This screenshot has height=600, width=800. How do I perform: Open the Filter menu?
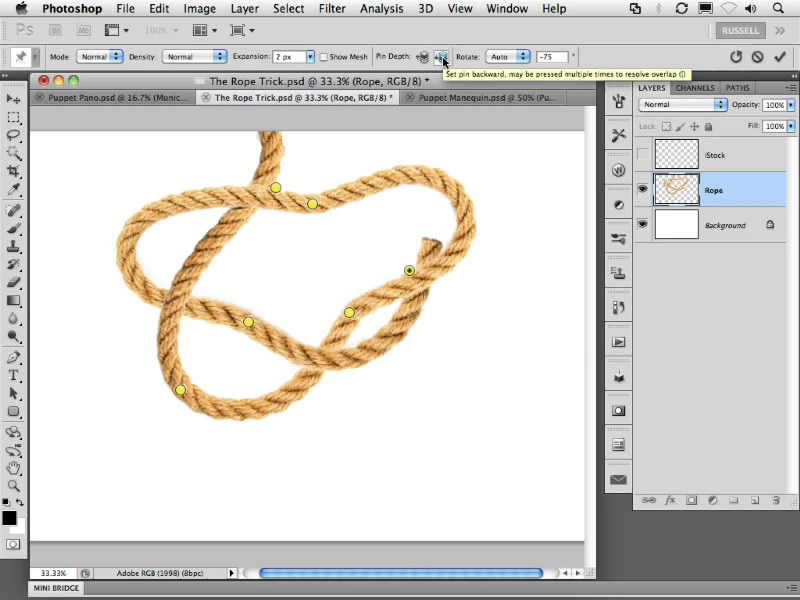click(x=334, y=9)
